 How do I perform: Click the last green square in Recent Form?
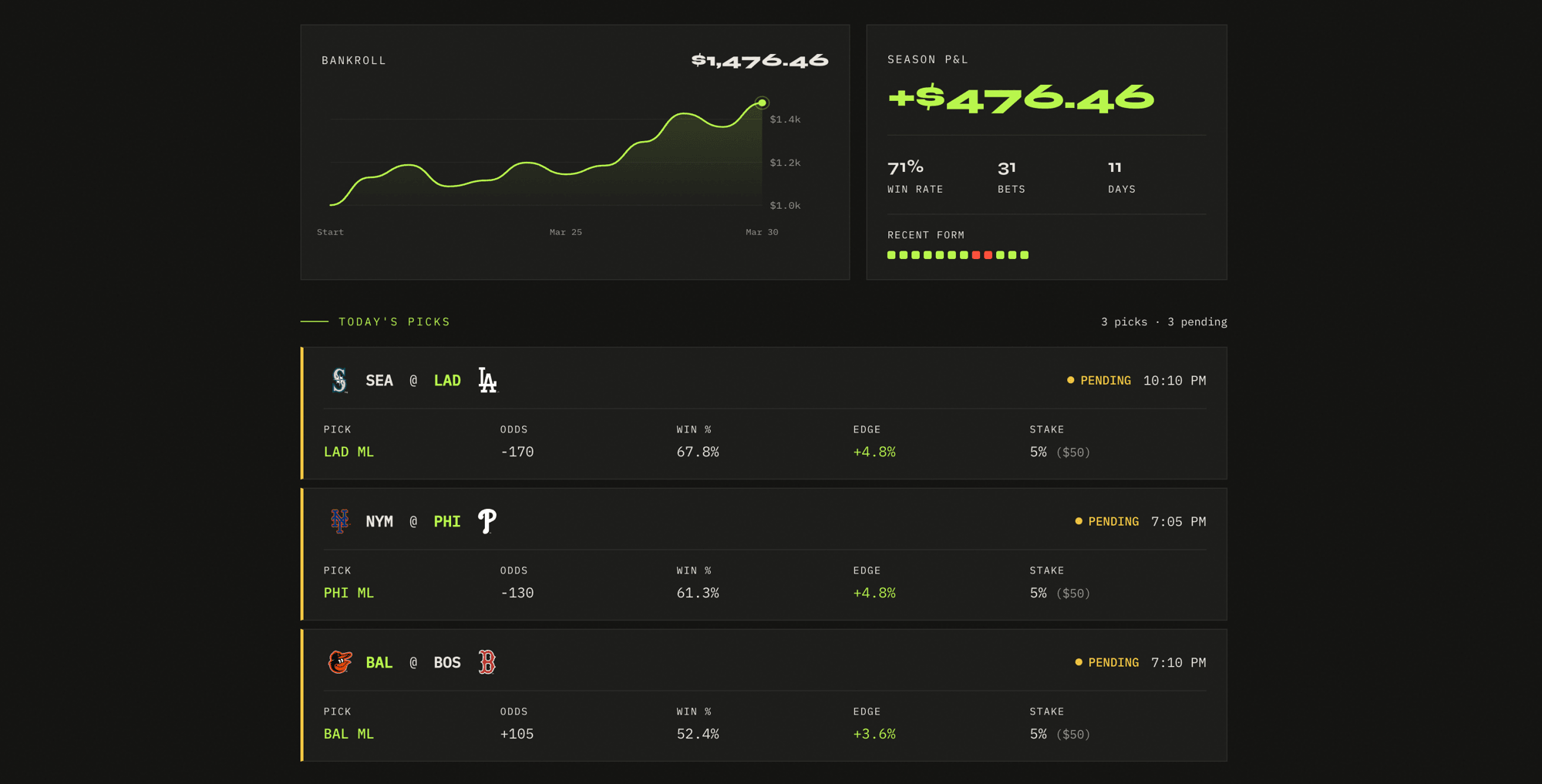coord(1025,255)
